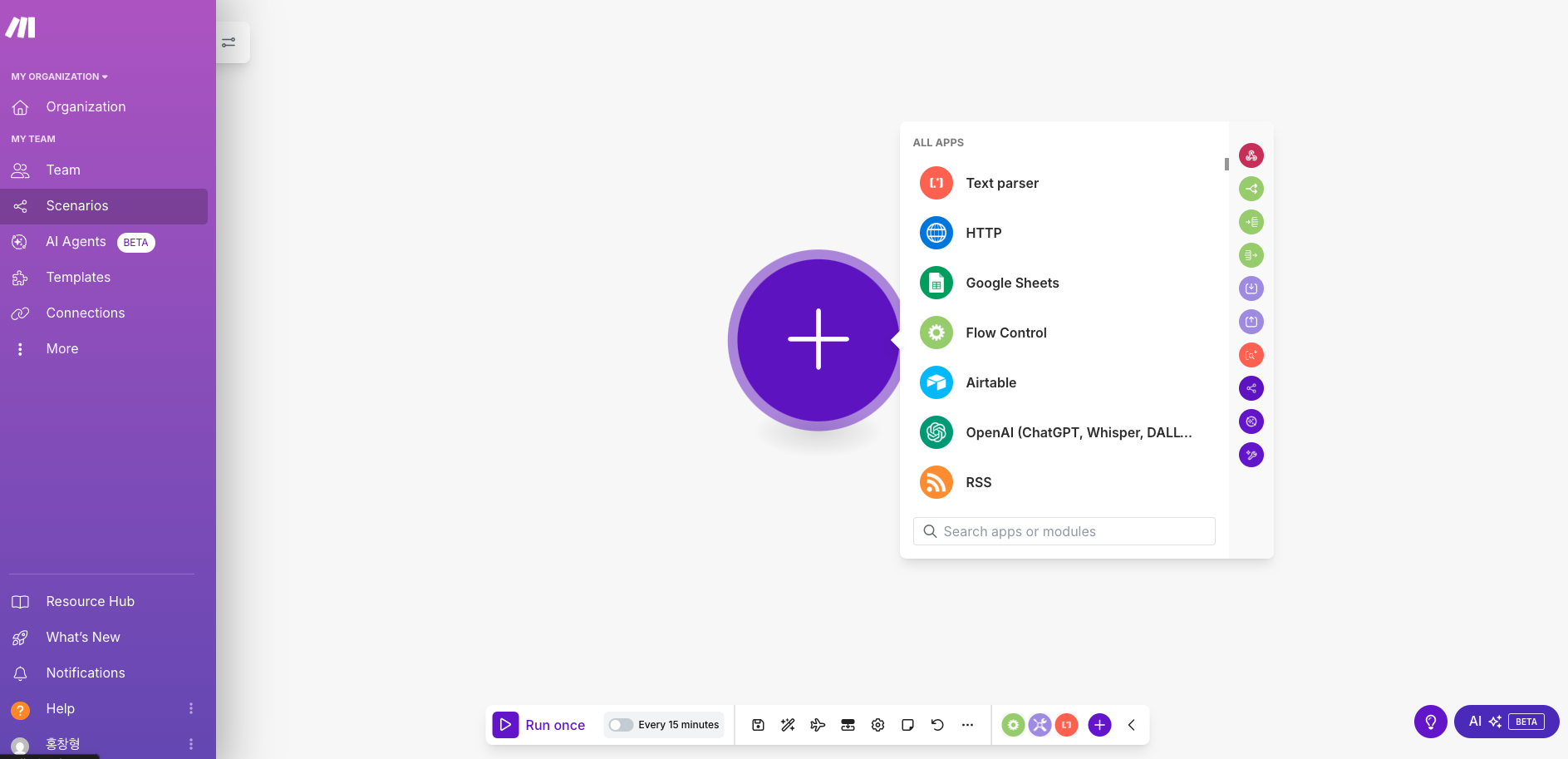Viewport: 1568px width, 759px height.
Task: Browse the Templates section
Action: coord(104,278)
